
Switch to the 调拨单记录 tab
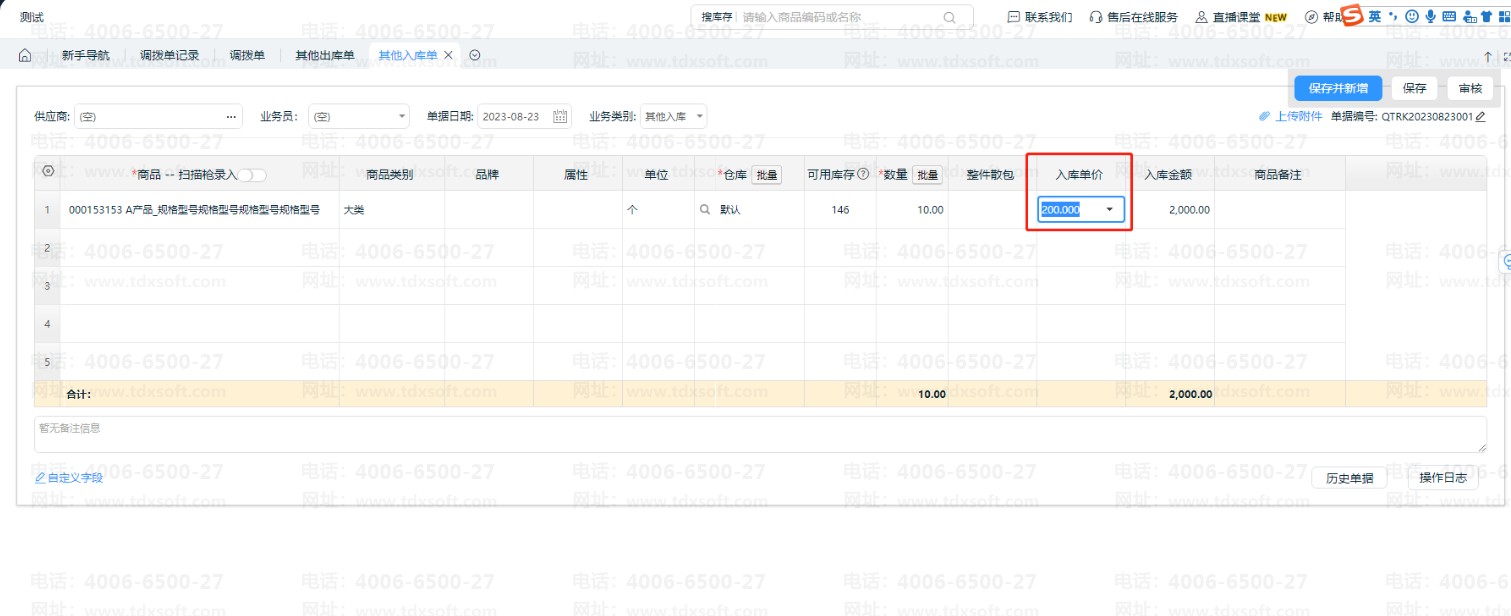tap(170, 56)
